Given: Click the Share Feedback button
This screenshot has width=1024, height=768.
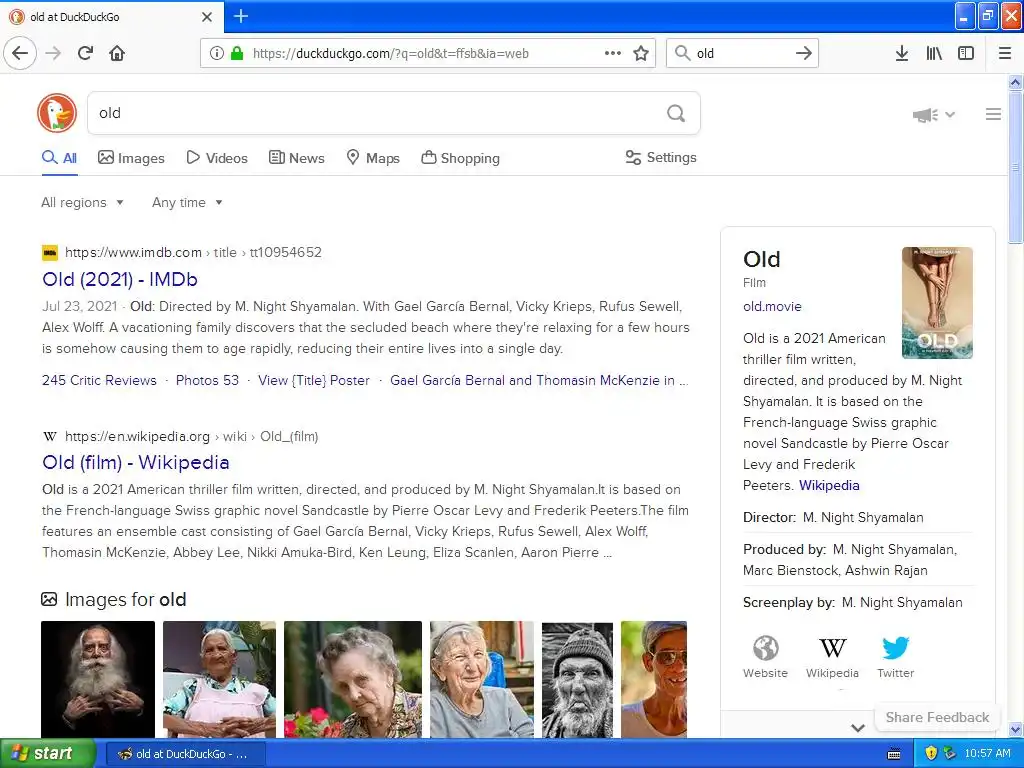Looking at the screenshot, I should click(937, 717).
